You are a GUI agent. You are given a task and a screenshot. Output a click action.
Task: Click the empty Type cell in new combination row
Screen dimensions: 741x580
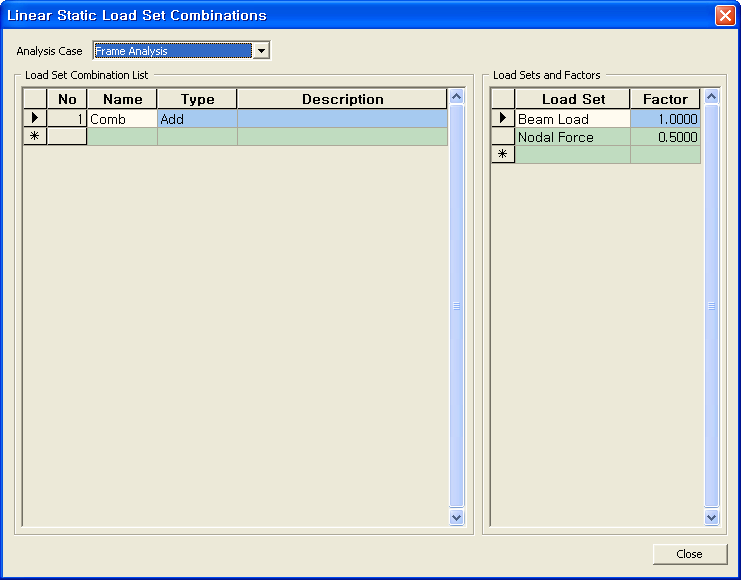tap(197, 137)
